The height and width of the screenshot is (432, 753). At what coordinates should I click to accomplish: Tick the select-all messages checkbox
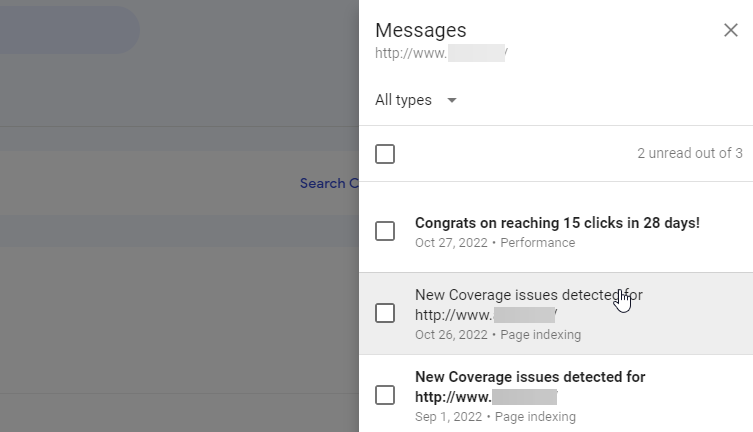(385, 154)
